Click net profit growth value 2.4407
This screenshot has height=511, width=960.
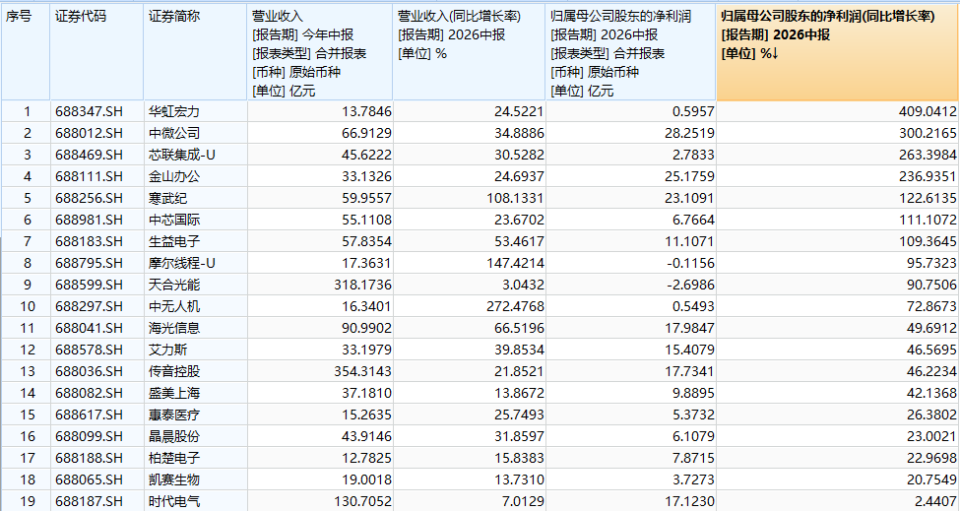click(x=936, y=501)
